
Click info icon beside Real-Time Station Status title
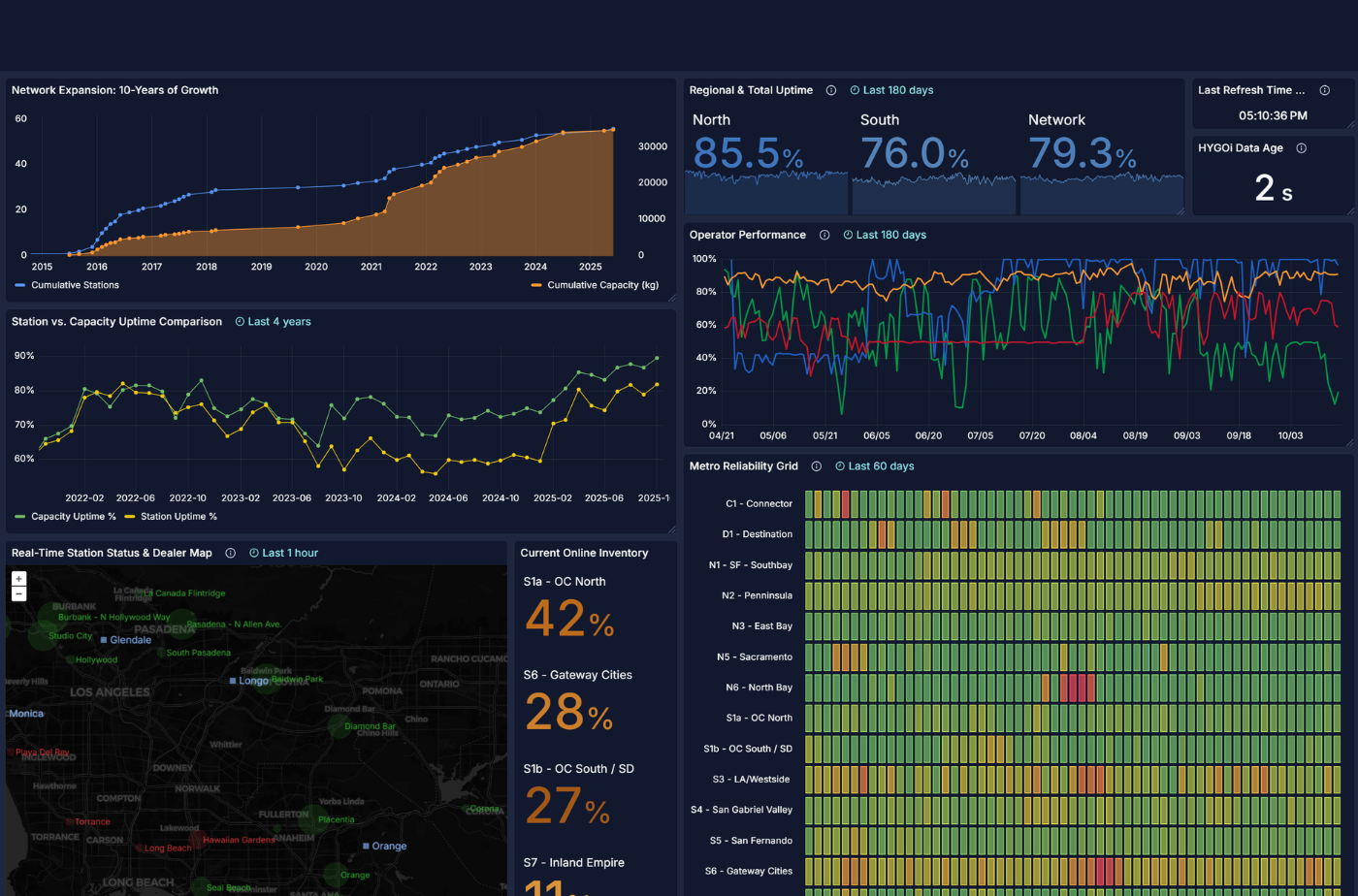point(231,554)
